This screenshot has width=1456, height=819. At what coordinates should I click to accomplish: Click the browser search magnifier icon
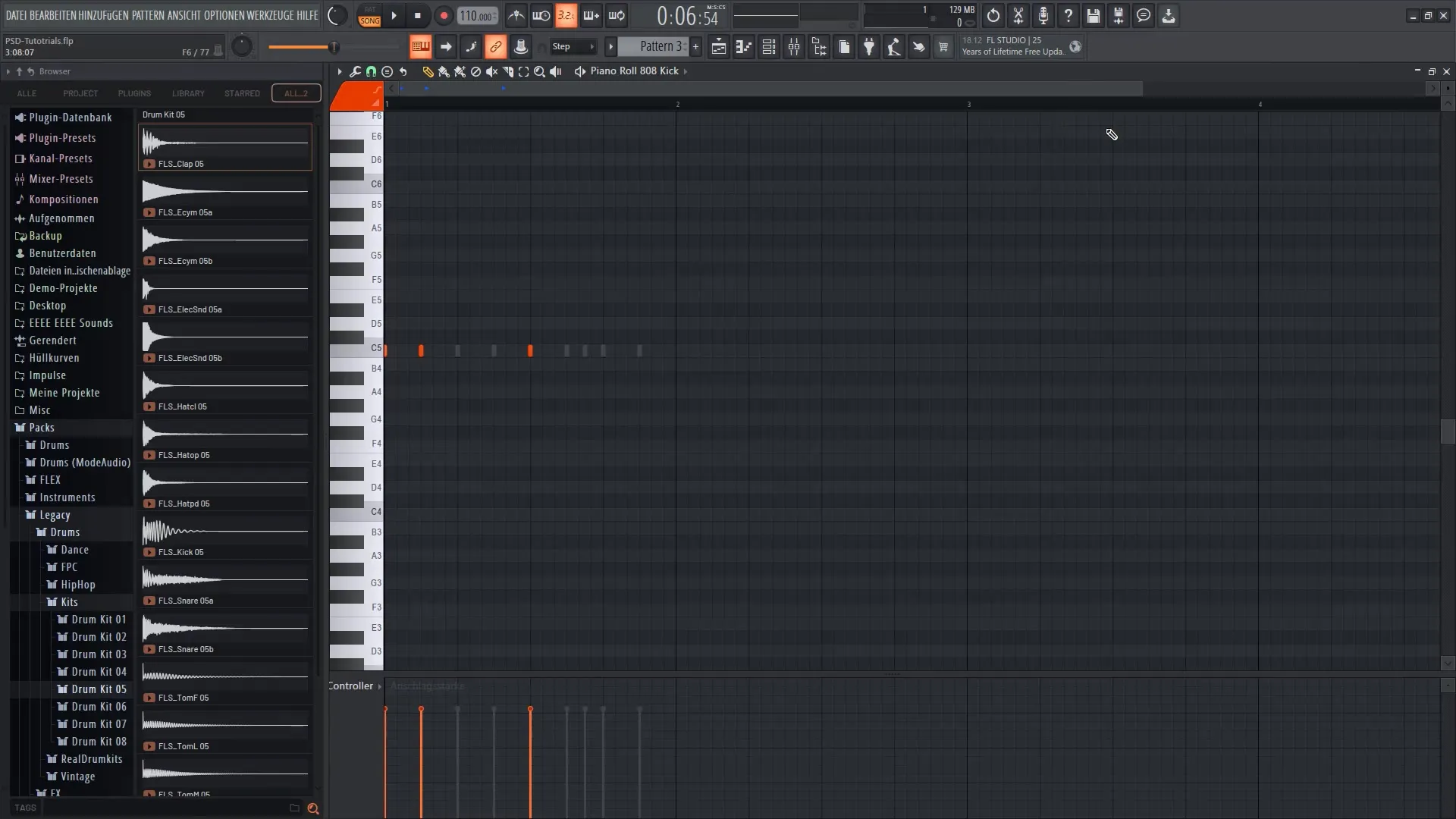click(312, 808)
